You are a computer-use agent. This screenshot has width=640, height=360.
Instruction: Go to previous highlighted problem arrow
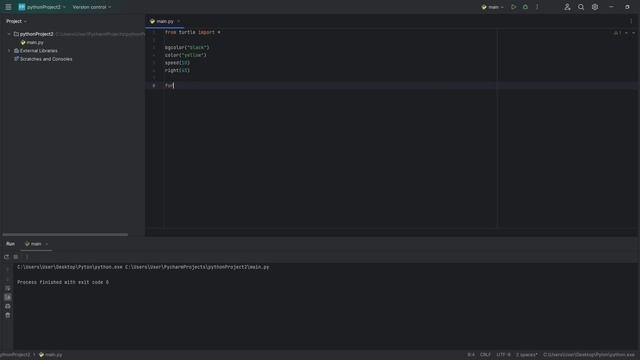click(627, 33)
